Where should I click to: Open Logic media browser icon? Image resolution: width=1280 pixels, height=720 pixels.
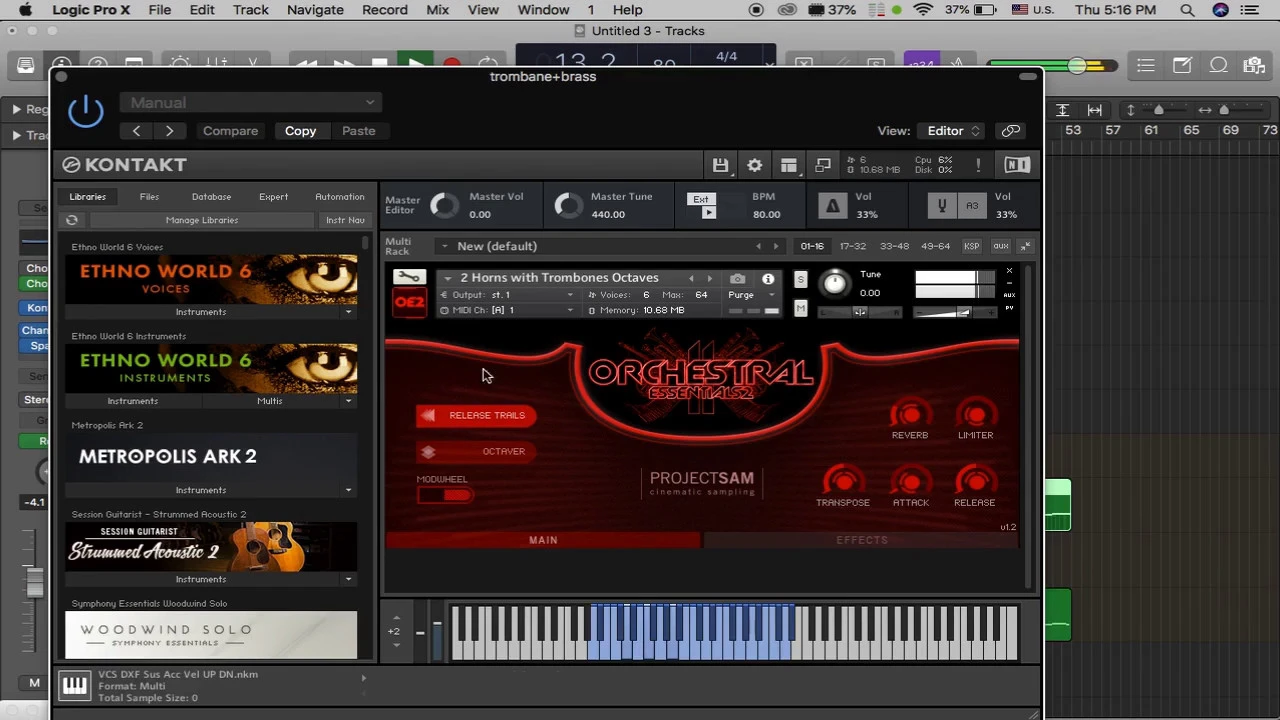1254,66
